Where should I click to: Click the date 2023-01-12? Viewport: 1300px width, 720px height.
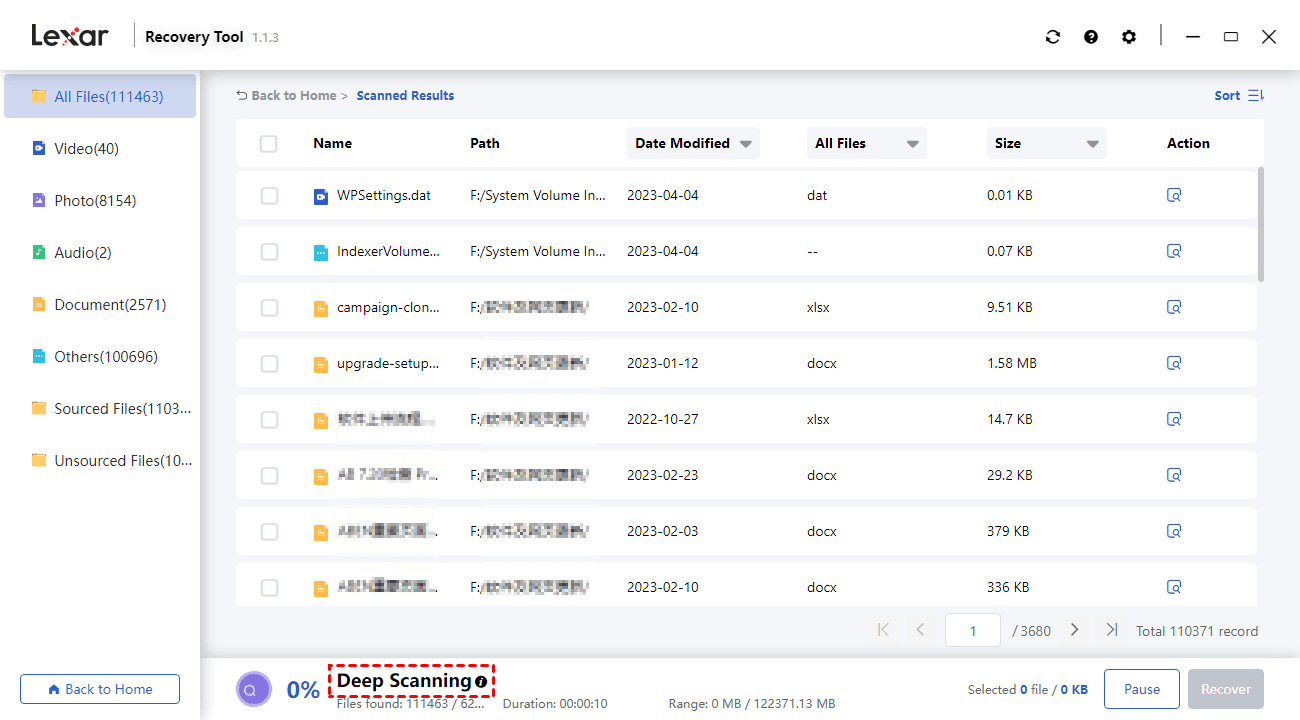click(x=663, y=364)
